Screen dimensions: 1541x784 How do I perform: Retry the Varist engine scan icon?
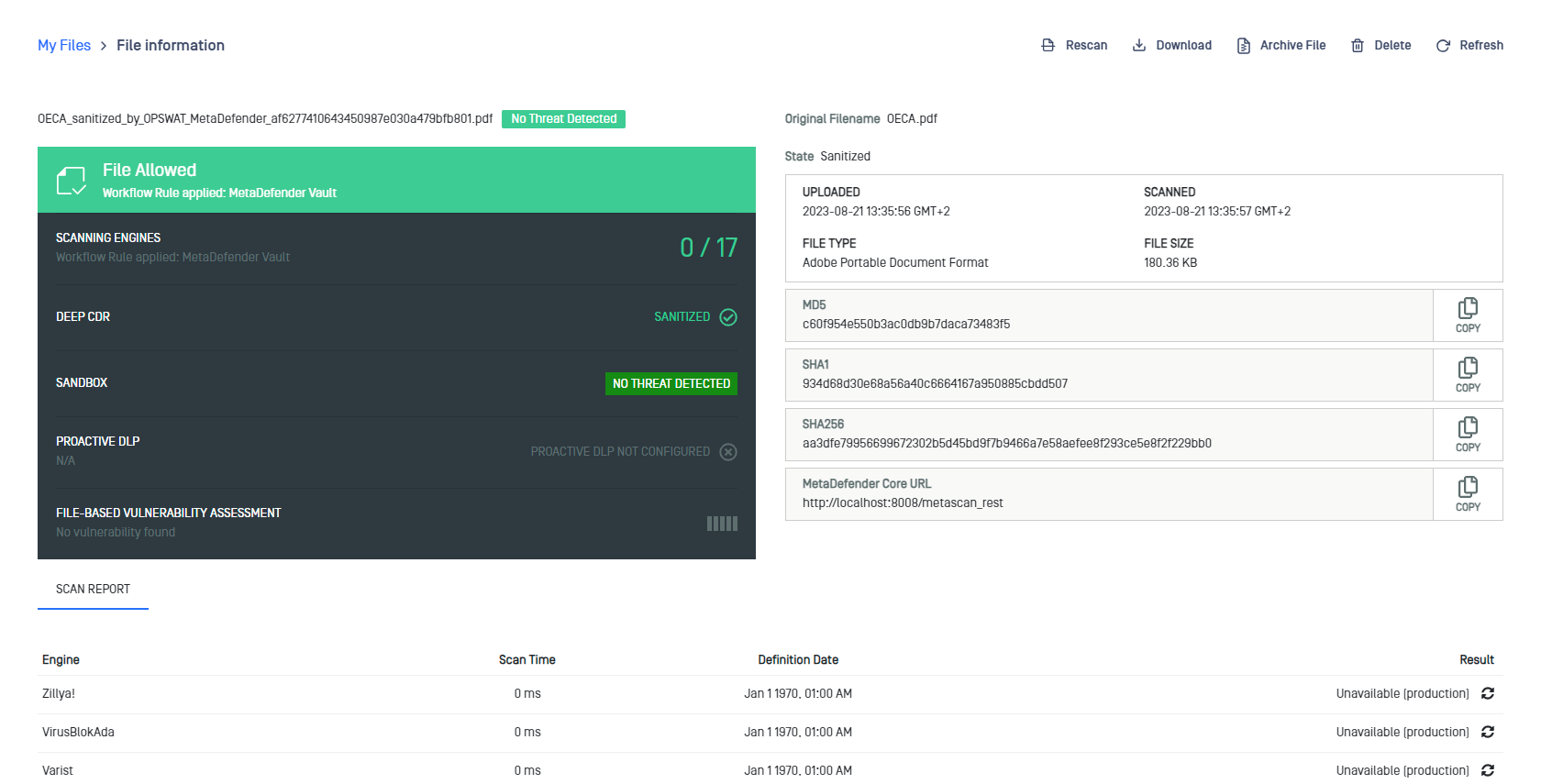pyautogui.click(x=1488, y=771)
